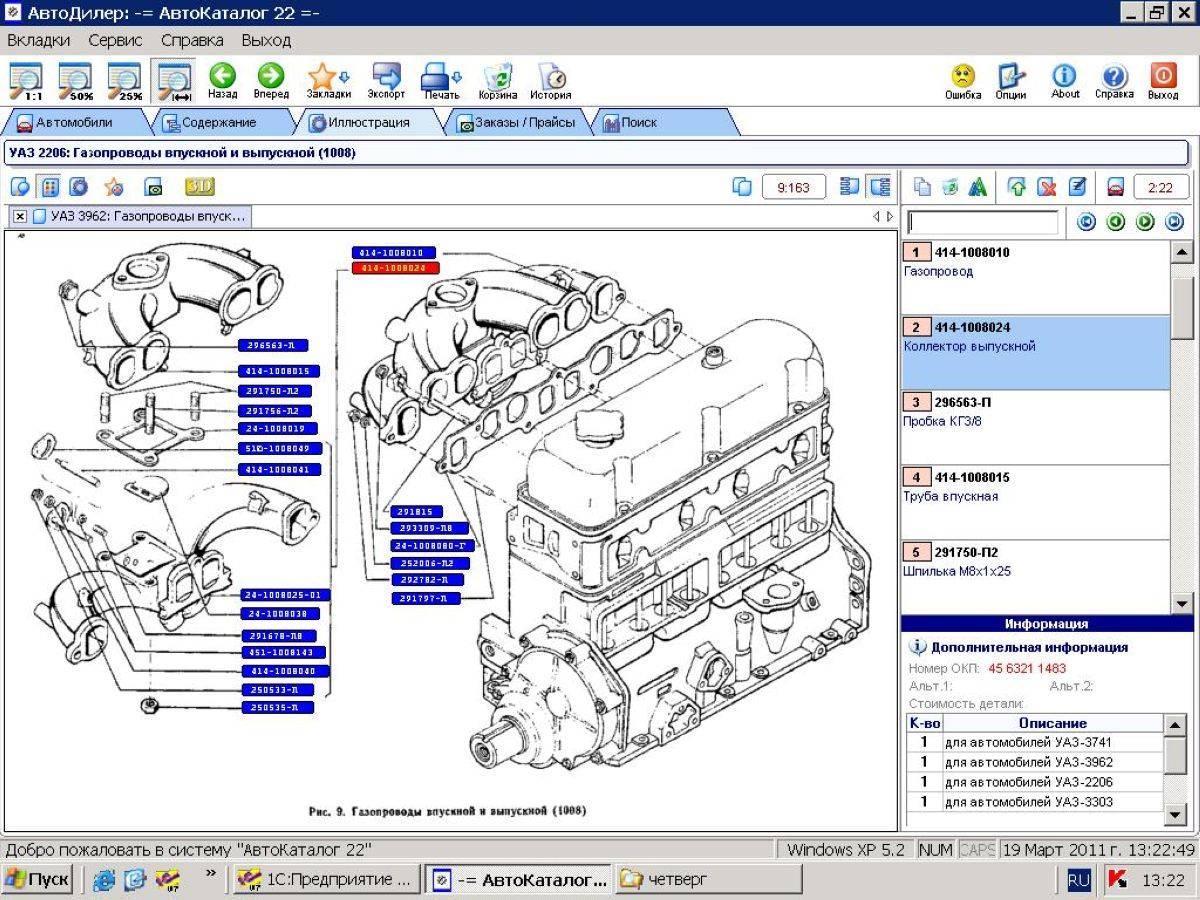Go to next part with green right arrow

tap(1146, 222)
